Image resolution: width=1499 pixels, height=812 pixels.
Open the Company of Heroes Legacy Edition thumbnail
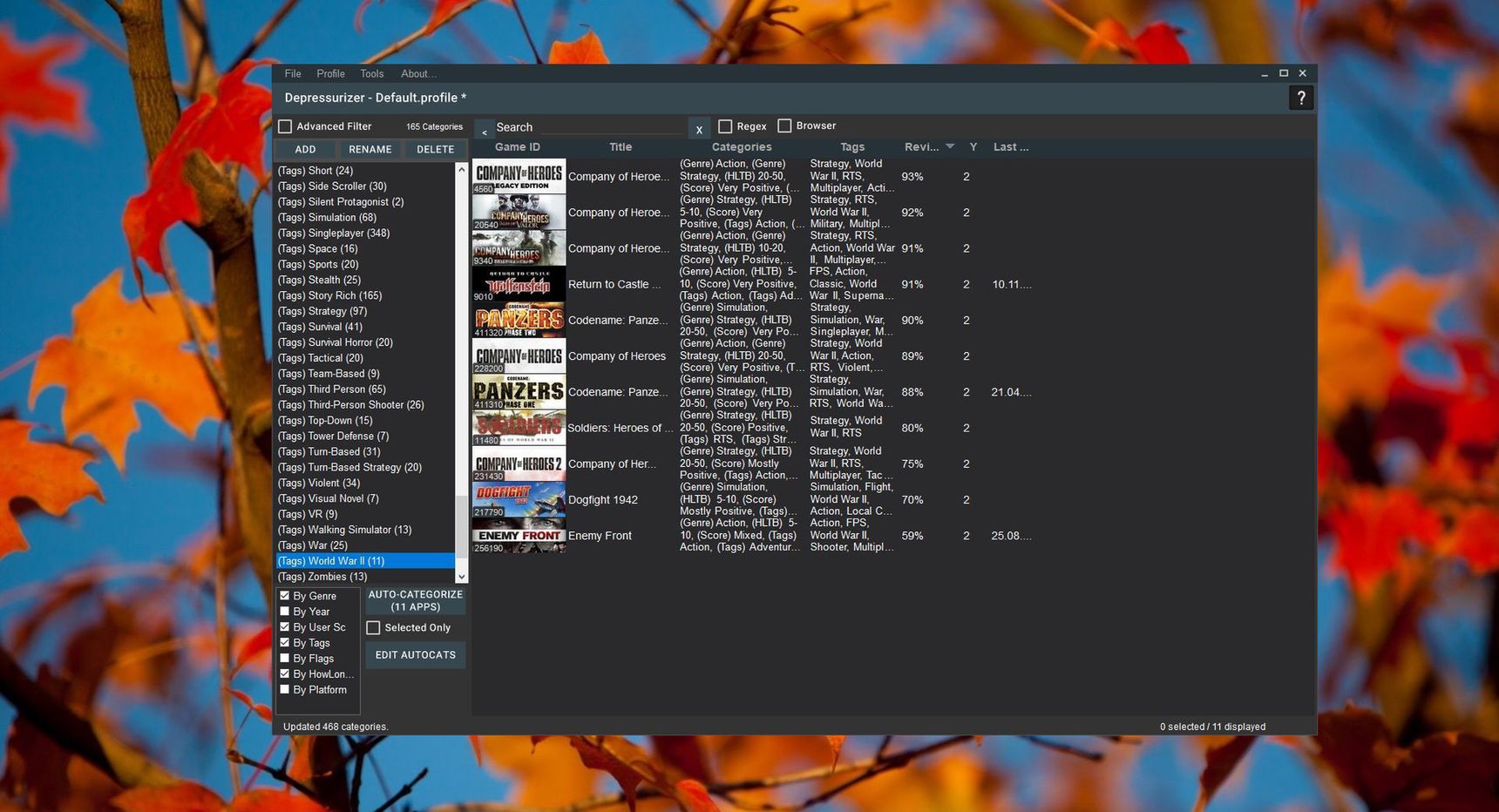(519, 176)
